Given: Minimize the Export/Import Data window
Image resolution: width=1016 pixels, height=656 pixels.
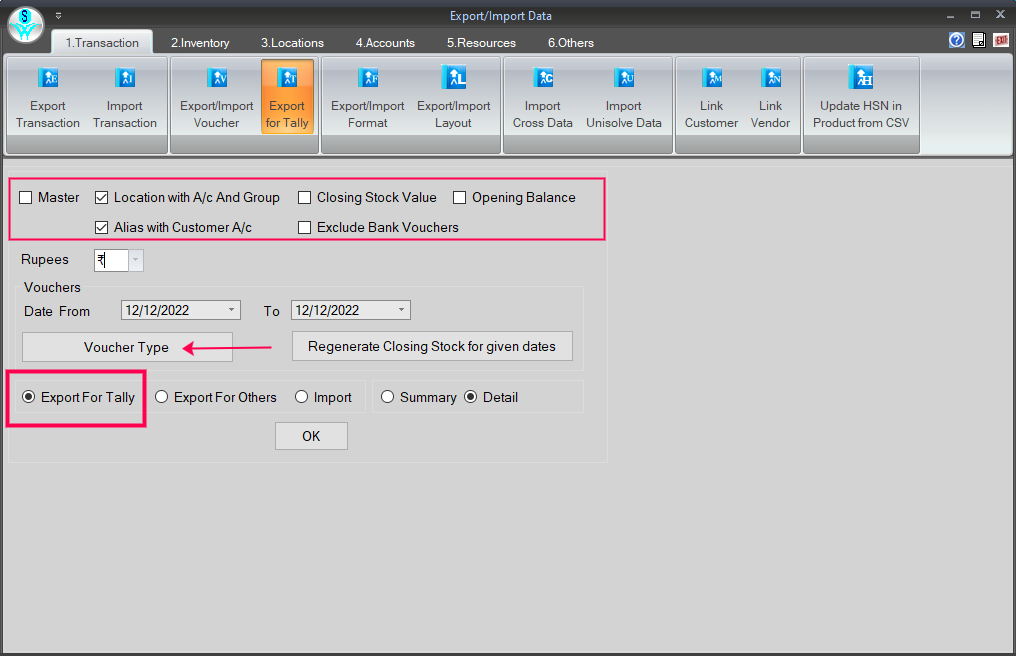Looking at the screenshot, I should 951,16.
